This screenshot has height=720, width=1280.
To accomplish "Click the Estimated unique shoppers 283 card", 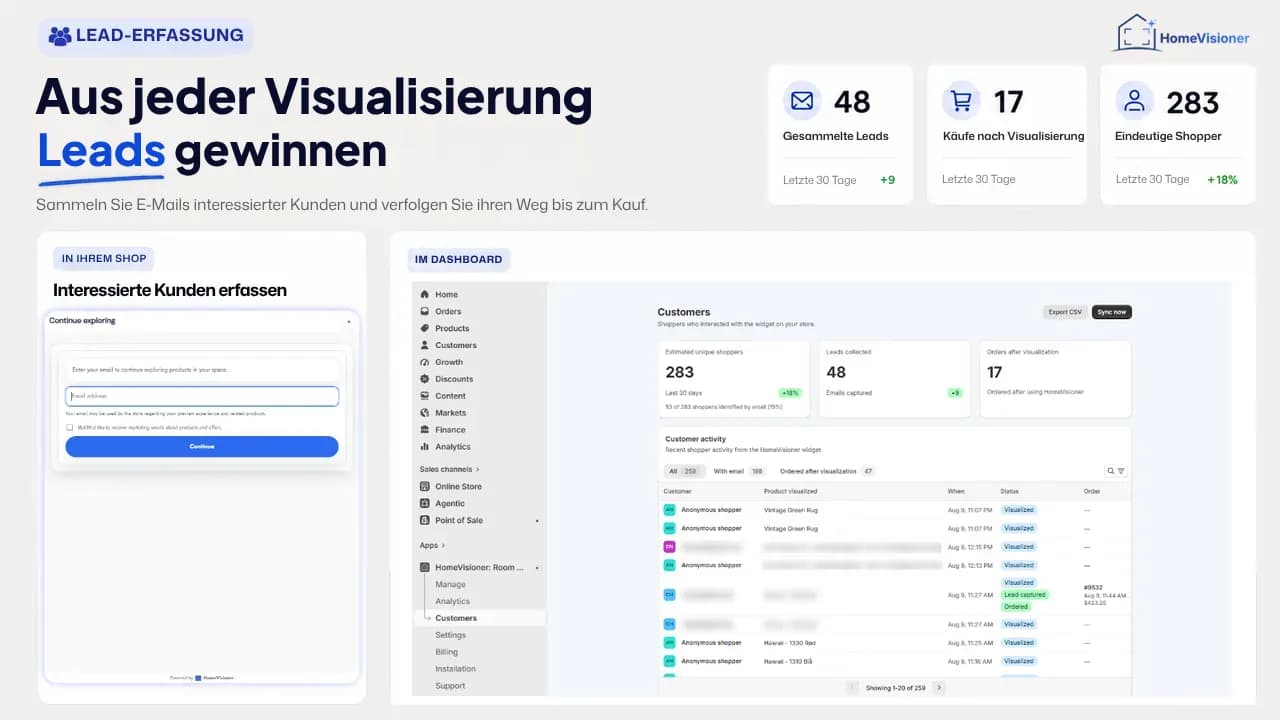I will point(733,379).
